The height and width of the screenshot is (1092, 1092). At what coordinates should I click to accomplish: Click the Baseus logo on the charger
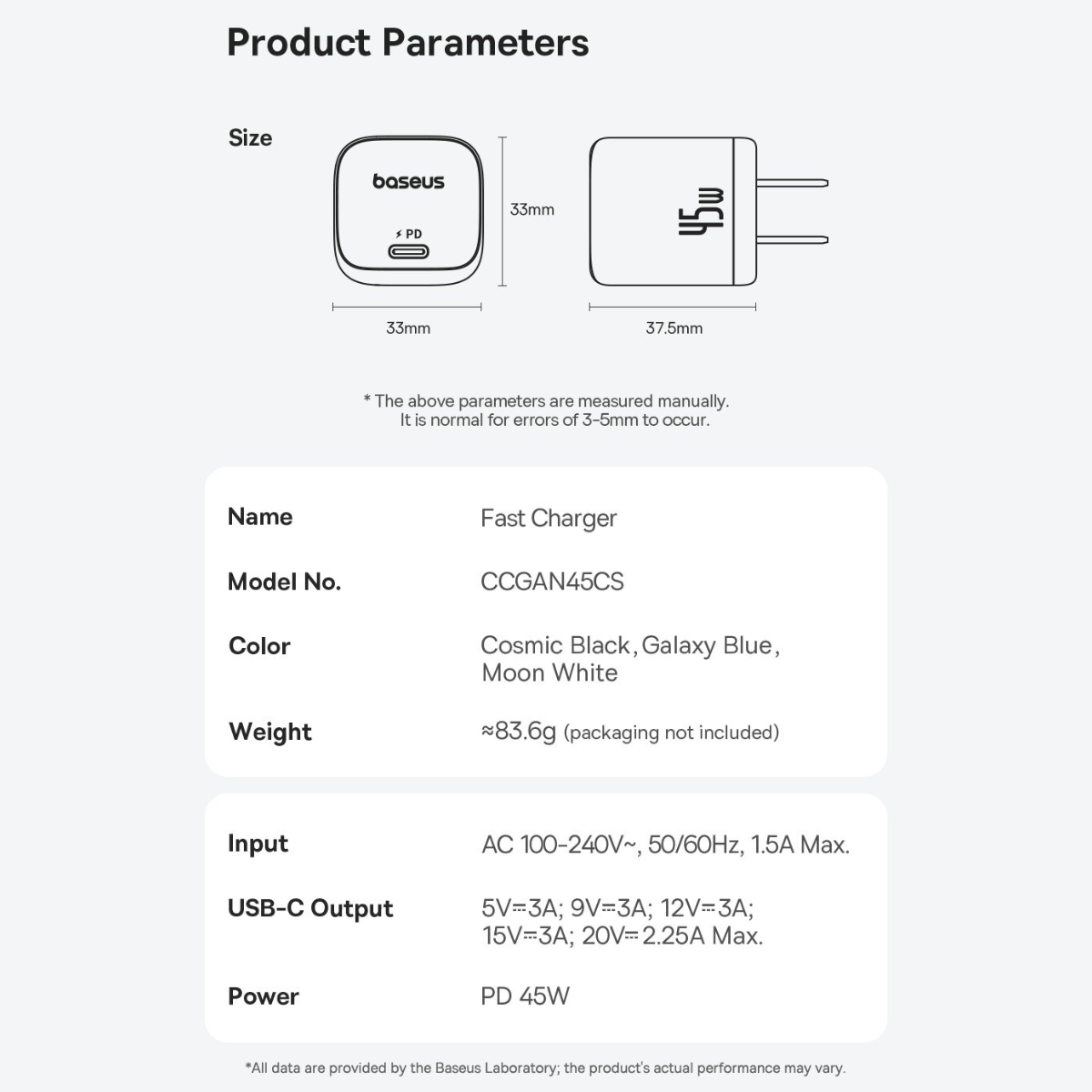[x=409, y=182]
